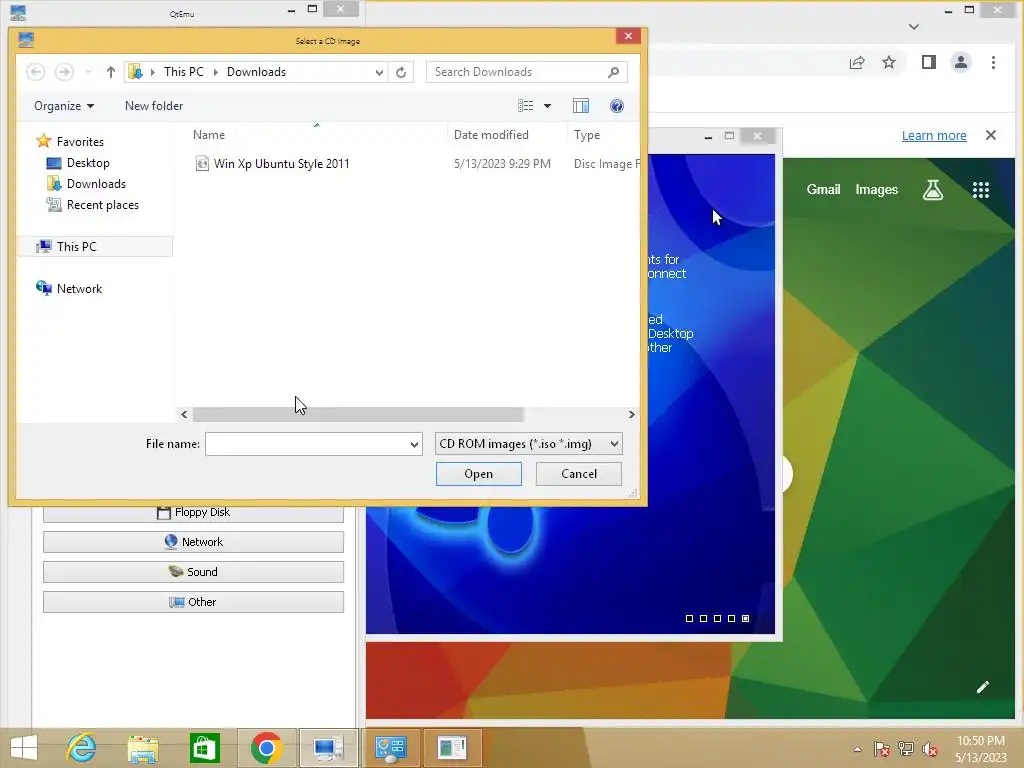Screen dimensions: 1024x768
Task: Launch Internet Explorer from taskbar
Action: 82,748
